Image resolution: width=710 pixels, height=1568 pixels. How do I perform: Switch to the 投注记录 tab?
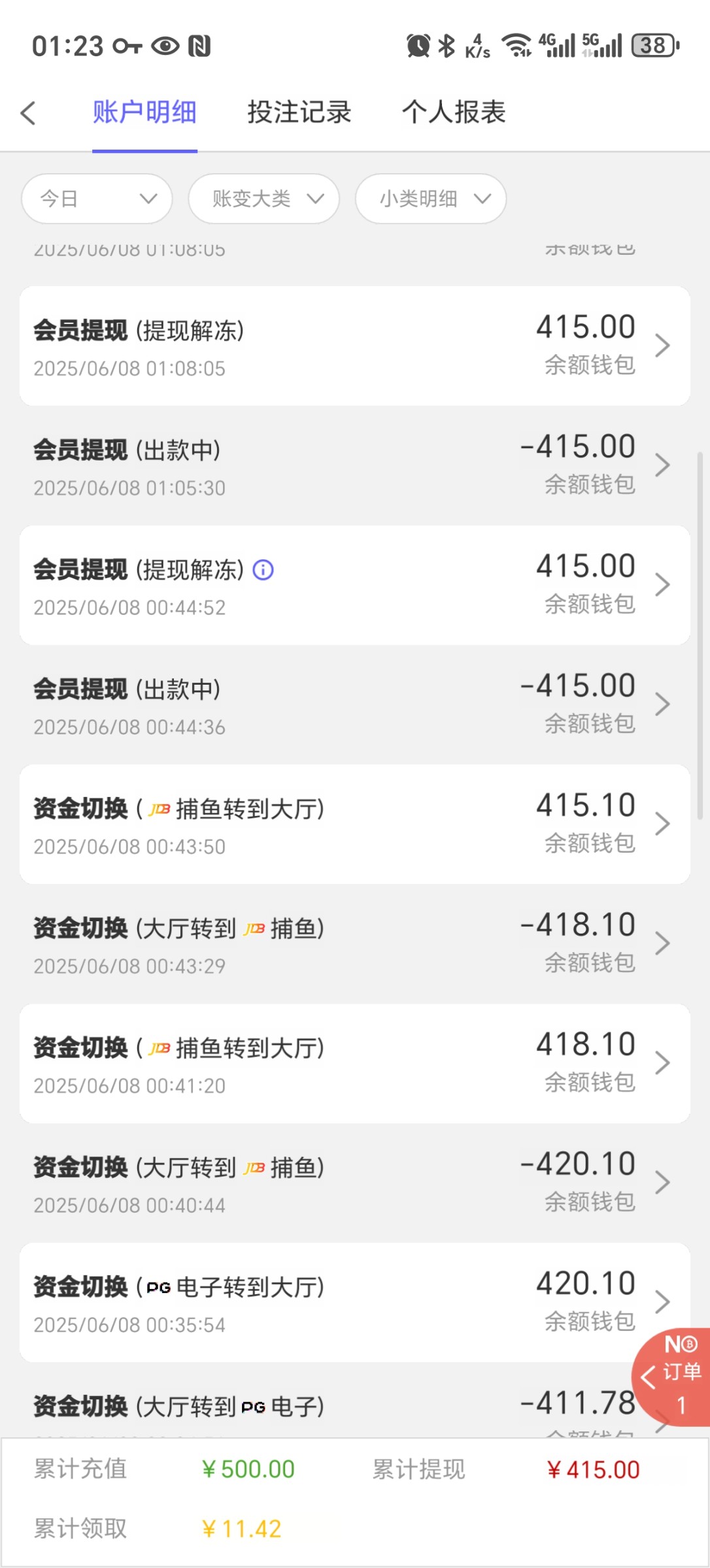point(299,112)
